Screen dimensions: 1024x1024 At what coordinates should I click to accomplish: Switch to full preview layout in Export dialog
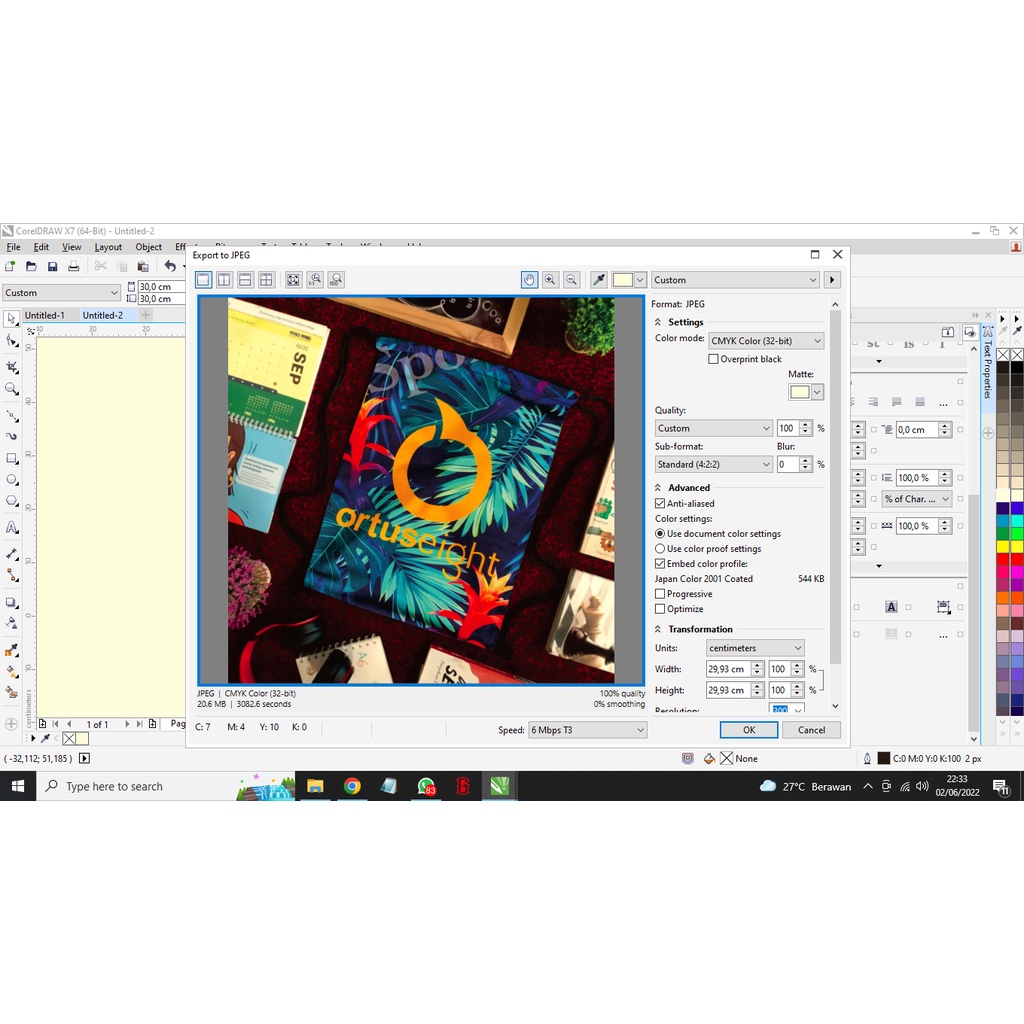pyautogui.click(x=203, y=280)
